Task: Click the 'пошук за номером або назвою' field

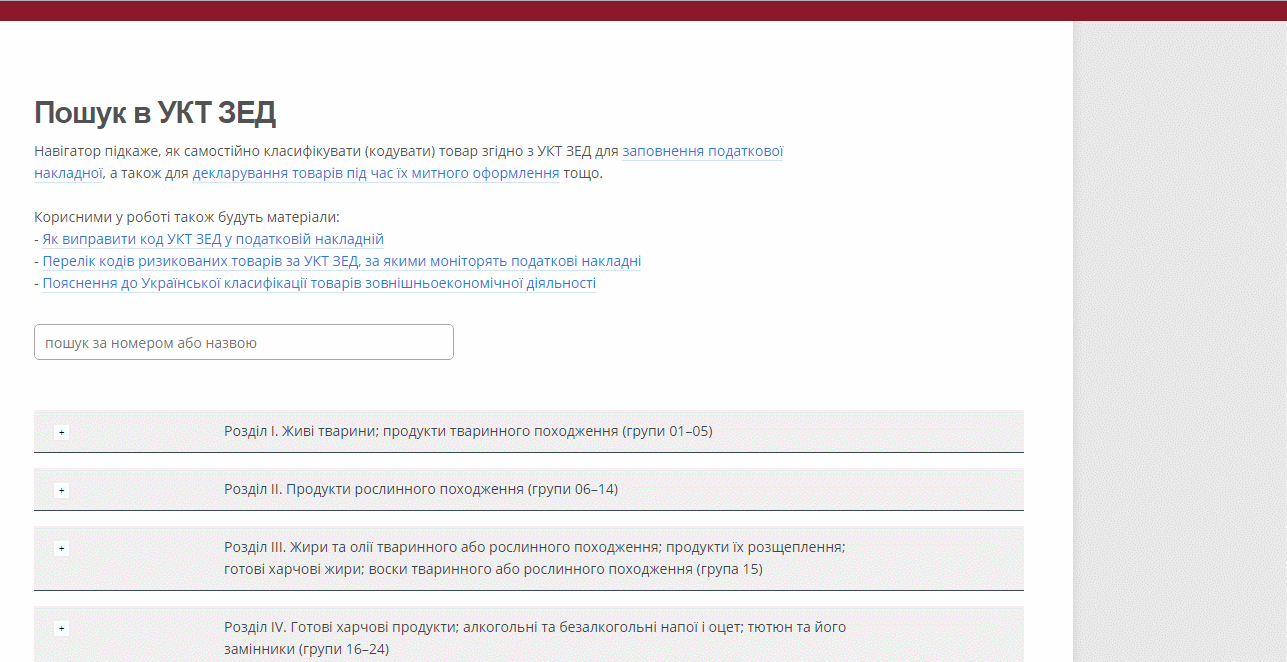Action: (243, 342)
